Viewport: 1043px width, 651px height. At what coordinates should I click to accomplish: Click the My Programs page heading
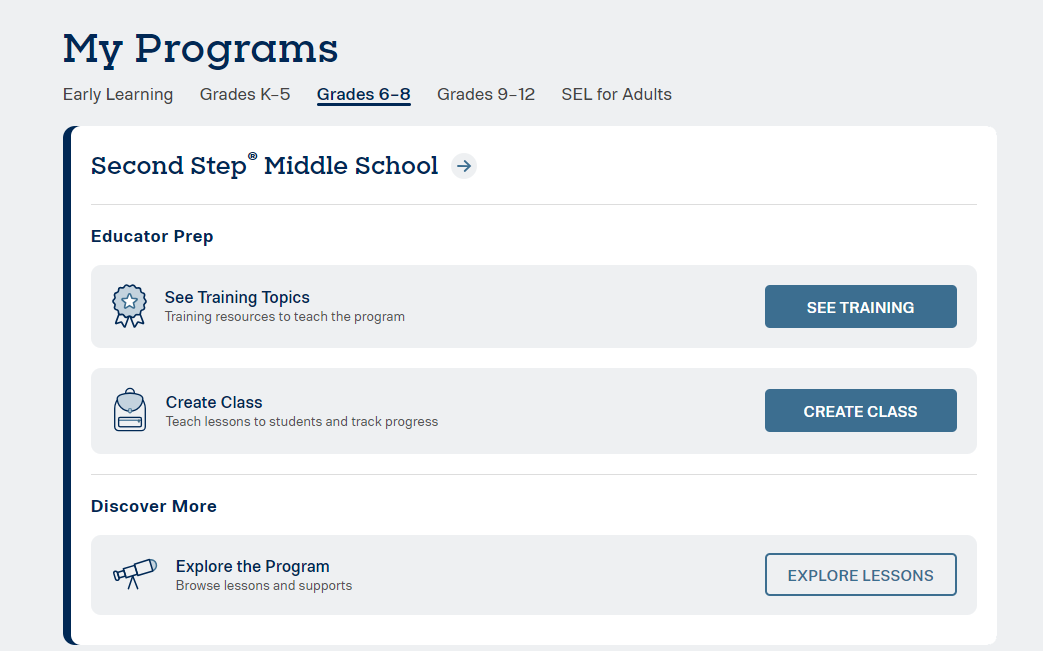[x=200, y=48]
